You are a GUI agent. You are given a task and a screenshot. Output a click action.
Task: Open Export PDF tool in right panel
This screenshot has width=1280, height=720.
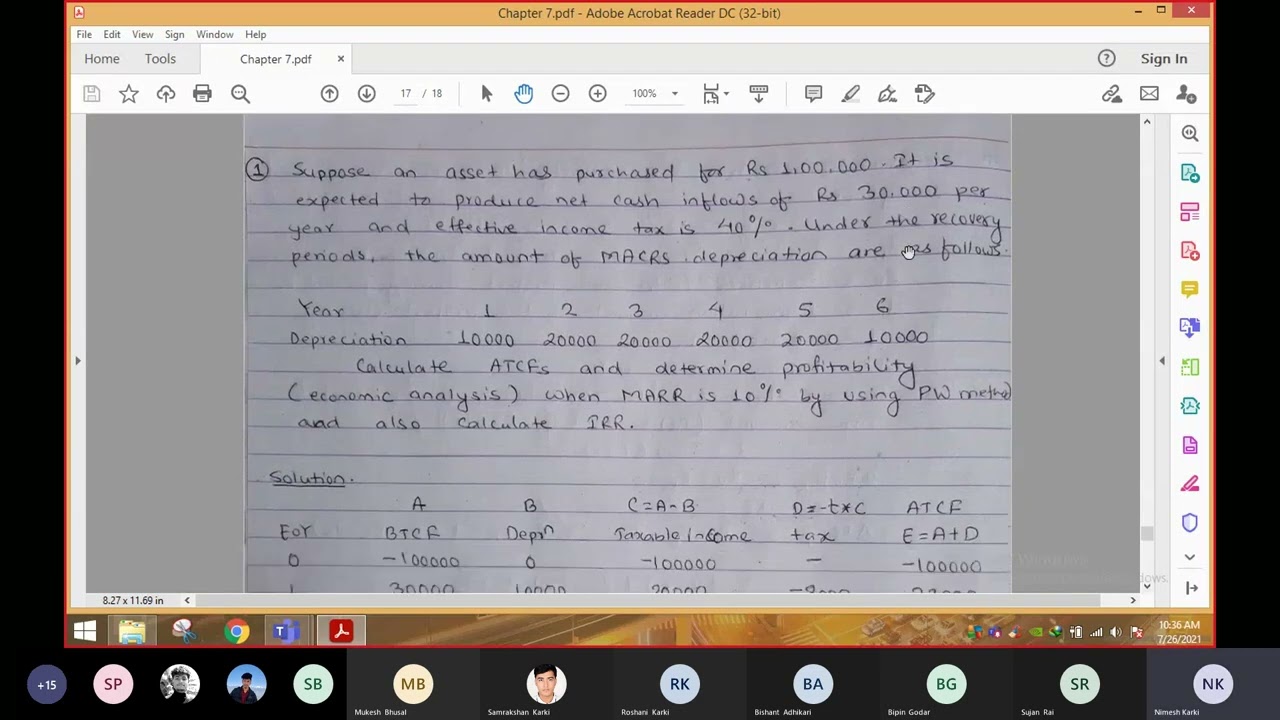[1190, 172]
